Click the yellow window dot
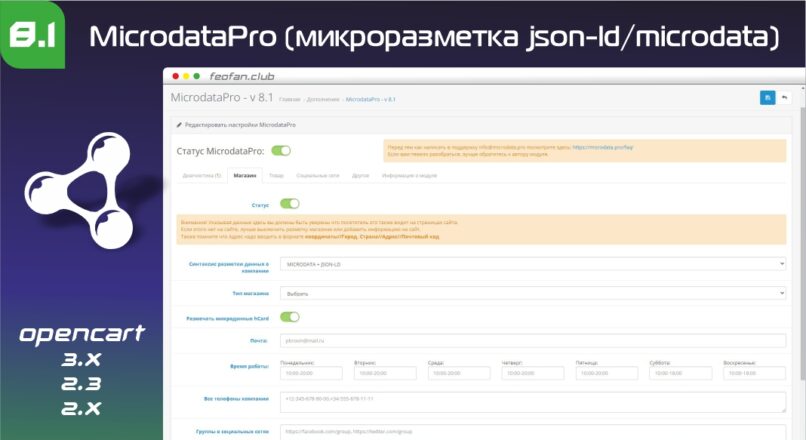 pos(186,76)
